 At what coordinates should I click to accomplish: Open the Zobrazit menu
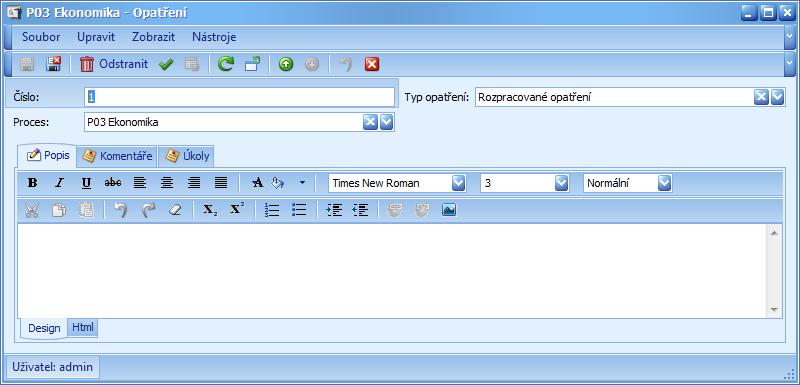(x=153, y=37)
